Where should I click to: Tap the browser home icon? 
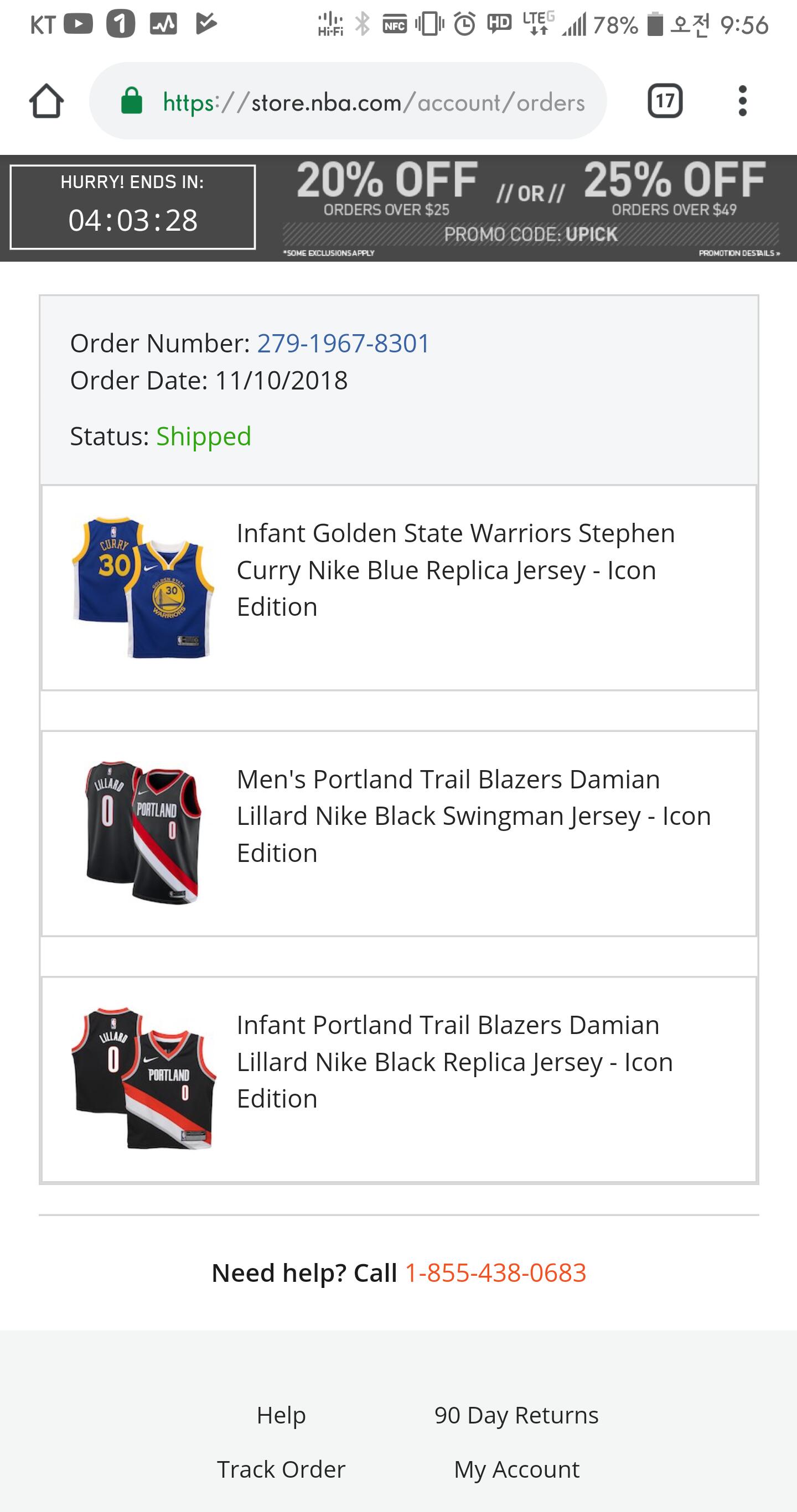coord(46,101)
